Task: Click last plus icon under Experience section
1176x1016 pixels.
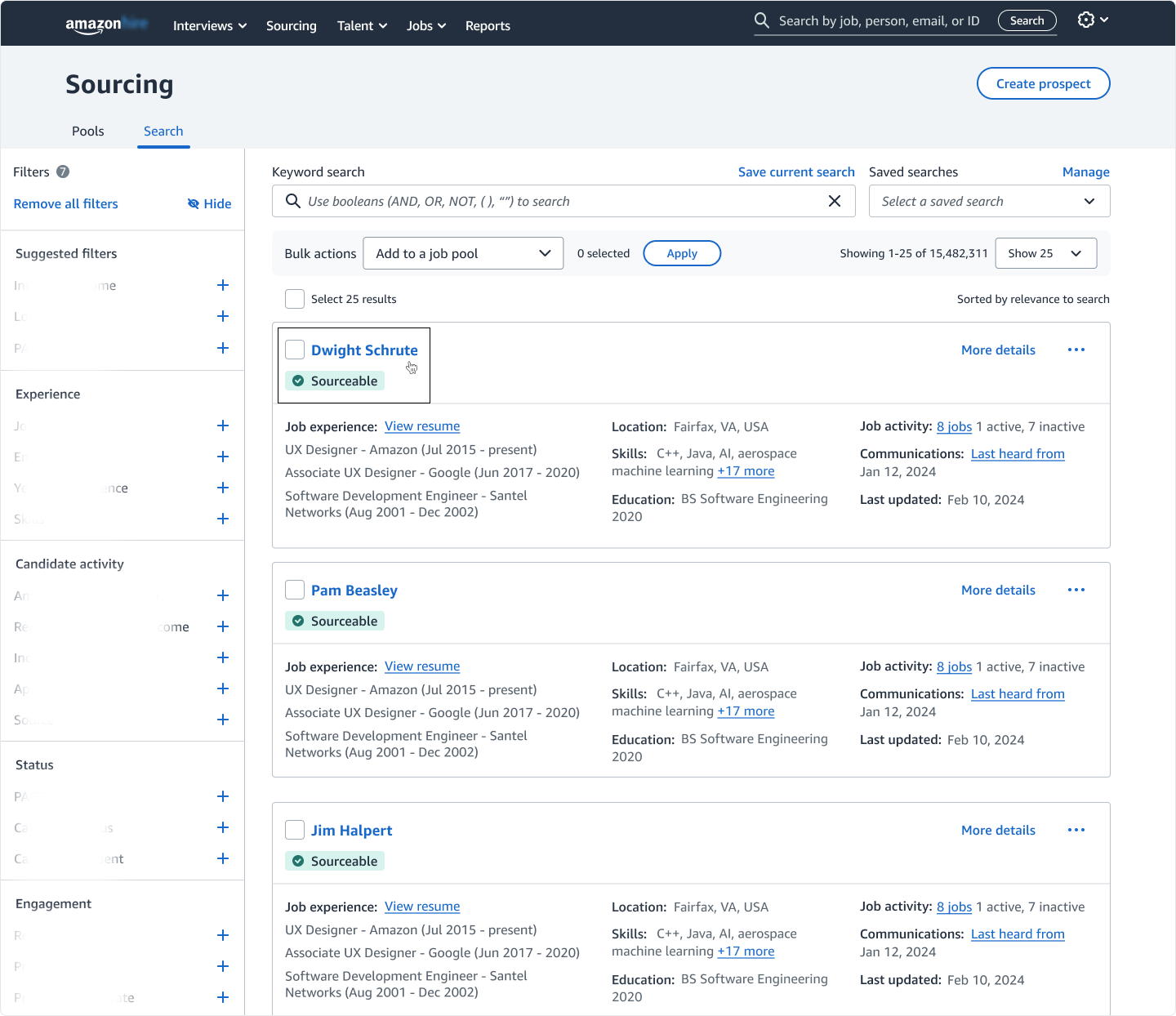Action: pos(223,519)
